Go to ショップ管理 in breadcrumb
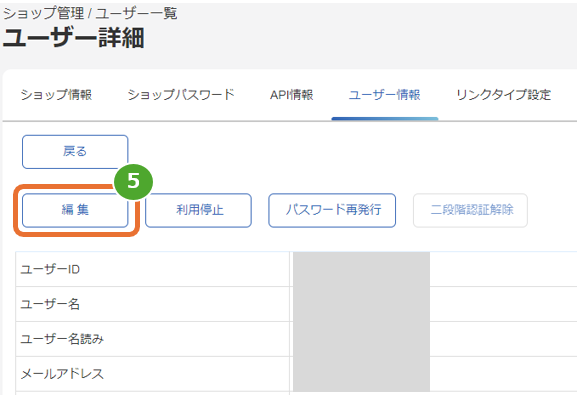This screenshot has height=395, width=579. (x=44, y=14)
